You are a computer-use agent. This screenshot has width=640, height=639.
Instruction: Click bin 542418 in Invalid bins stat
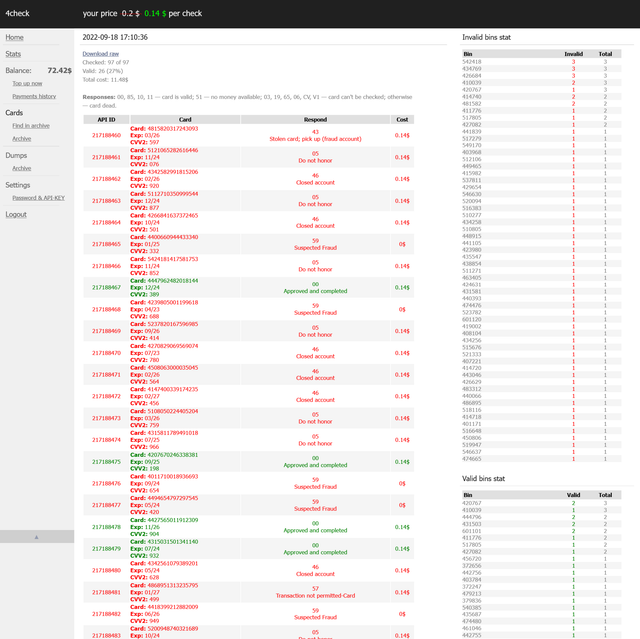coord(471,62)
